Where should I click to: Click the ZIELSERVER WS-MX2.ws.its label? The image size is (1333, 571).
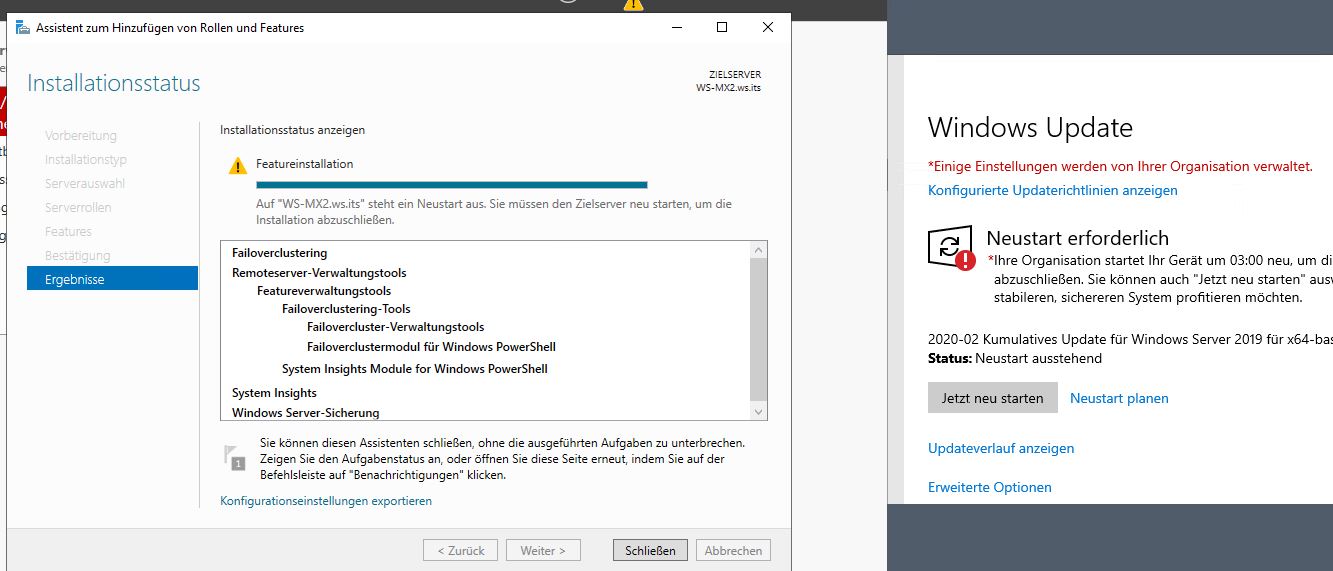(728, 81)
